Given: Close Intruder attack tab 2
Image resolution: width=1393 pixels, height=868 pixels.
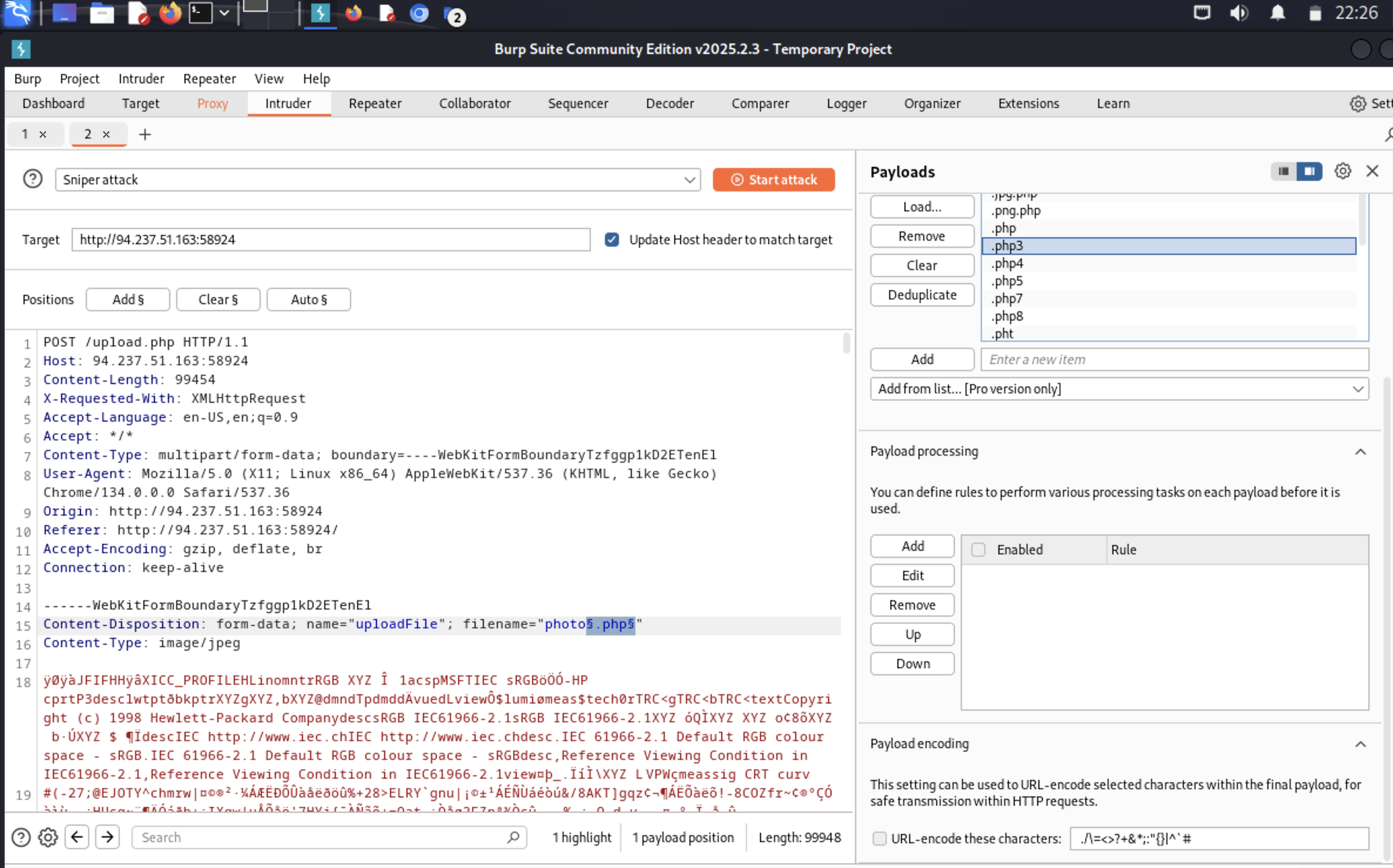Looking at the screenshot, I should 106,134.
